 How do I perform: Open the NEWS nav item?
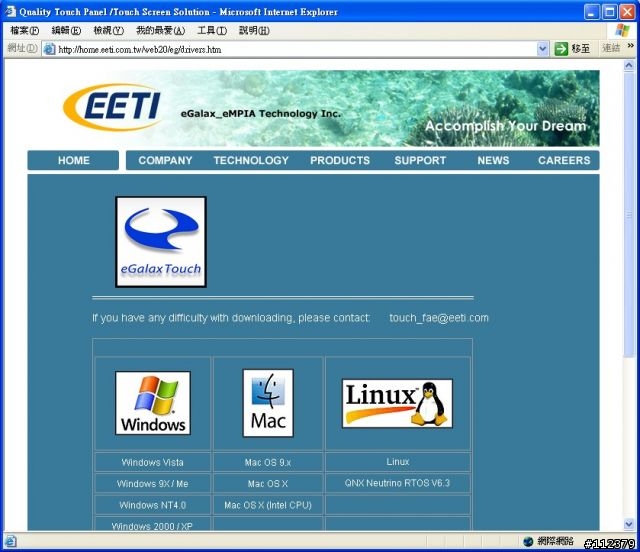(x=493, y=160)
